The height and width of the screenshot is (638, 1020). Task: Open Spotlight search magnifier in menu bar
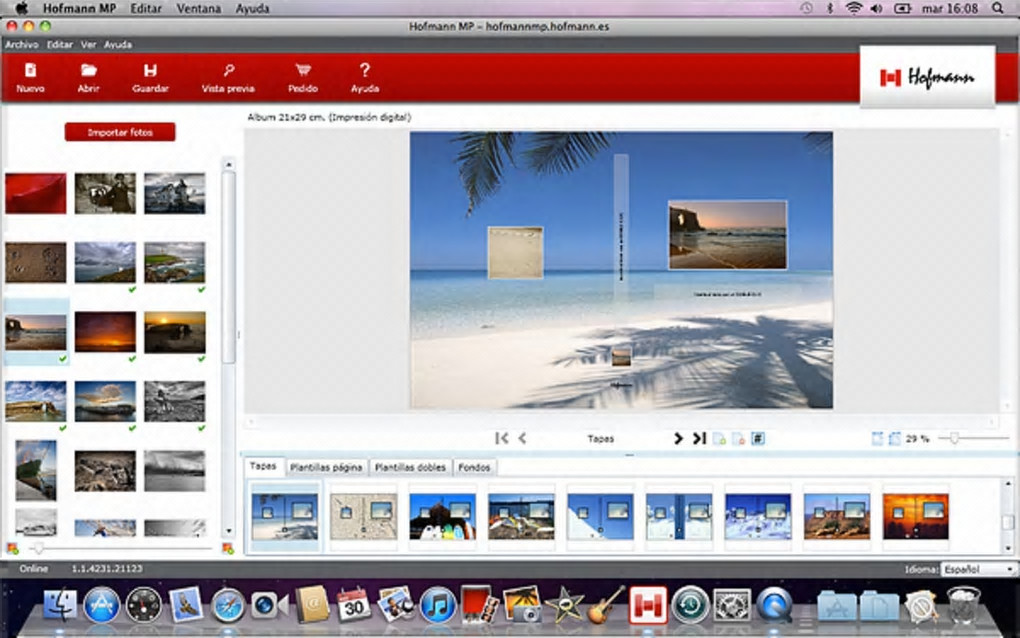(x=998, y=8)
